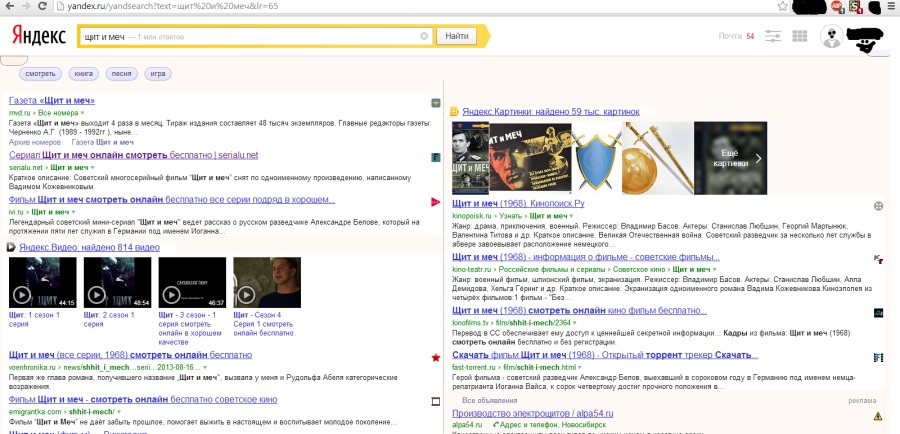Expand kinopoisk.ru result dropdown arrow

tap(571, 216)
